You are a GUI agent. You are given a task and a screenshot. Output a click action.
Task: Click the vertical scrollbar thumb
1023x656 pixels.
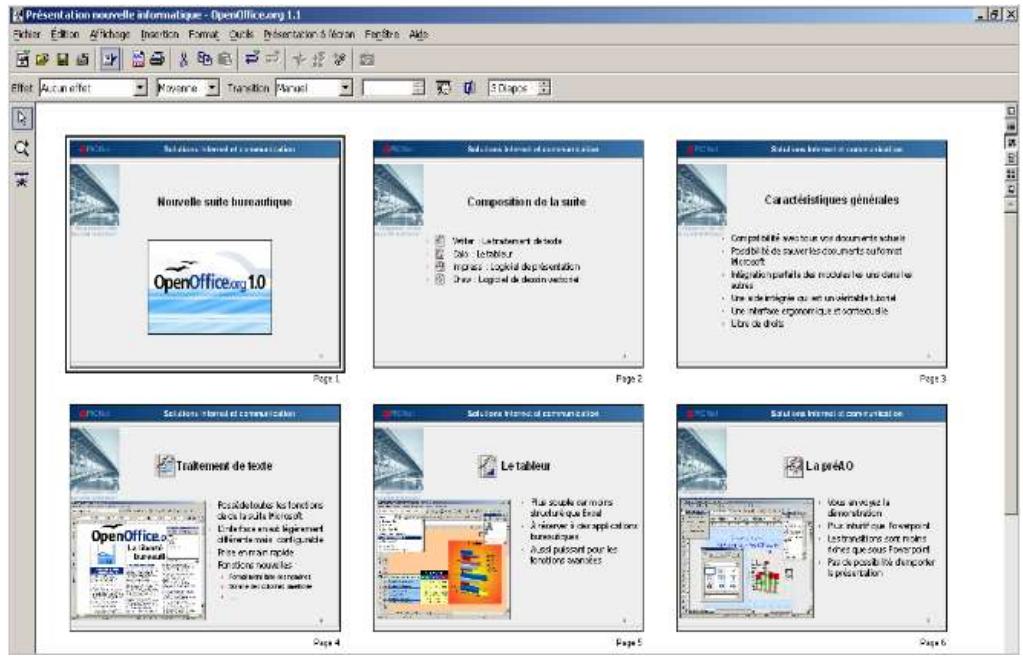click(1012, 362)
